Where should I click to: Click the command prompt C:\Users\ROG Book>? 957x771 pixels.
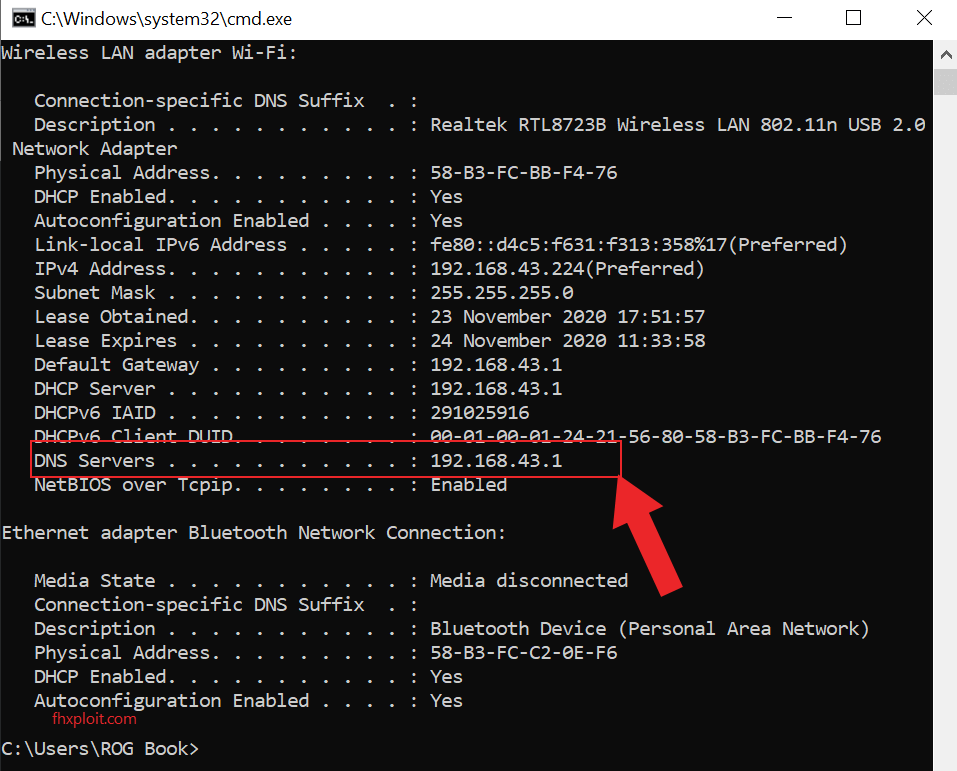(x=100, y=749)
